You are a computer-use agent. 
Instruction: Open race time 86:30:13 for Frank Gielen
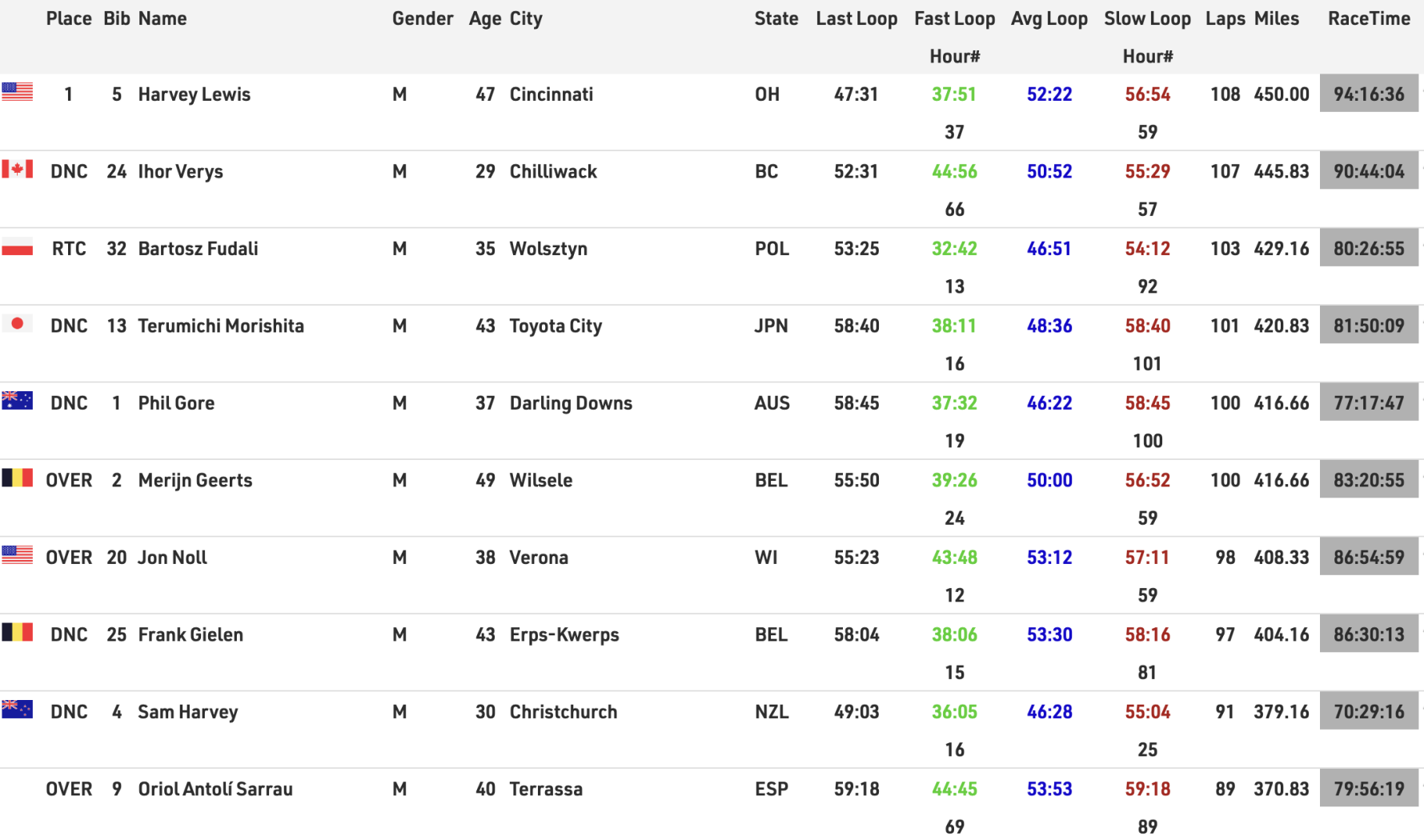tap(1369, 634)
